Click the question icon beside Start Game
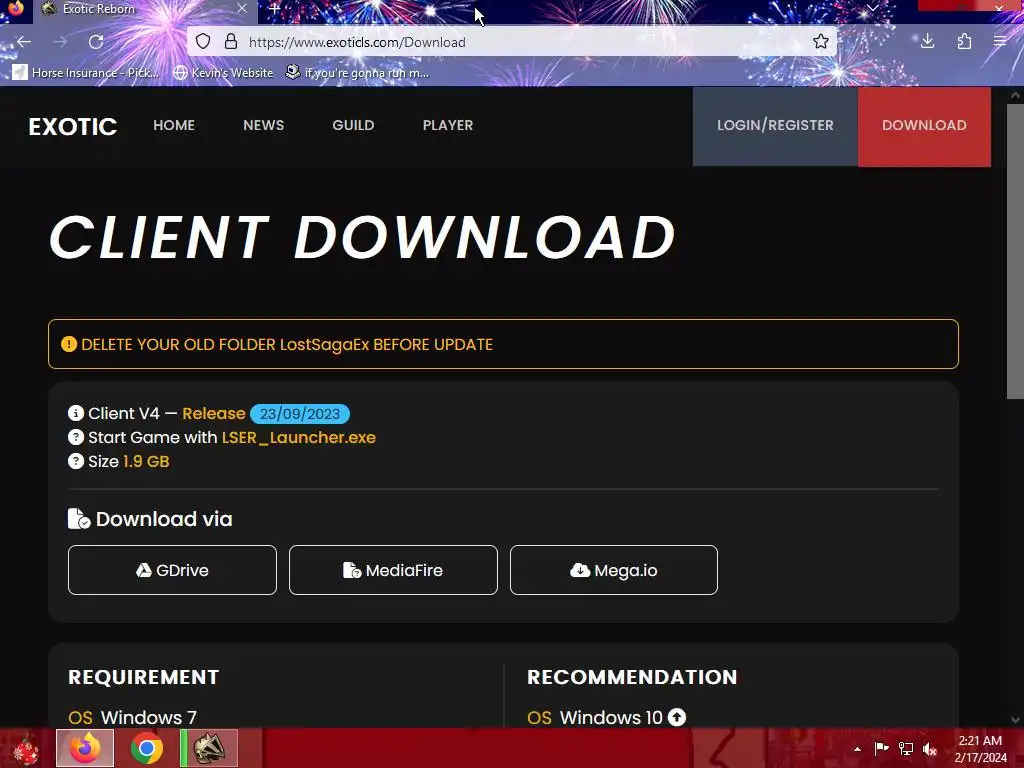 coord(76,438)
